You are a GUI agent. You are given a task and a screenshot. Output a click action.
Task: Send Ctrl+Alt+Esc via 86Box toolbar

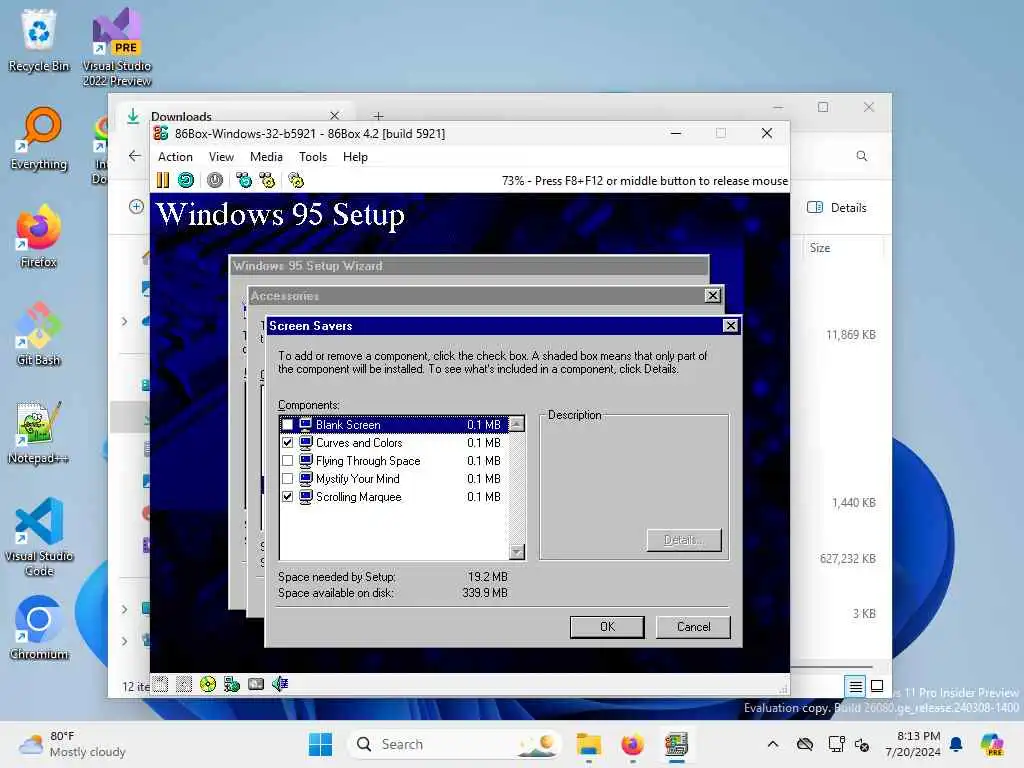coord(267,180)
